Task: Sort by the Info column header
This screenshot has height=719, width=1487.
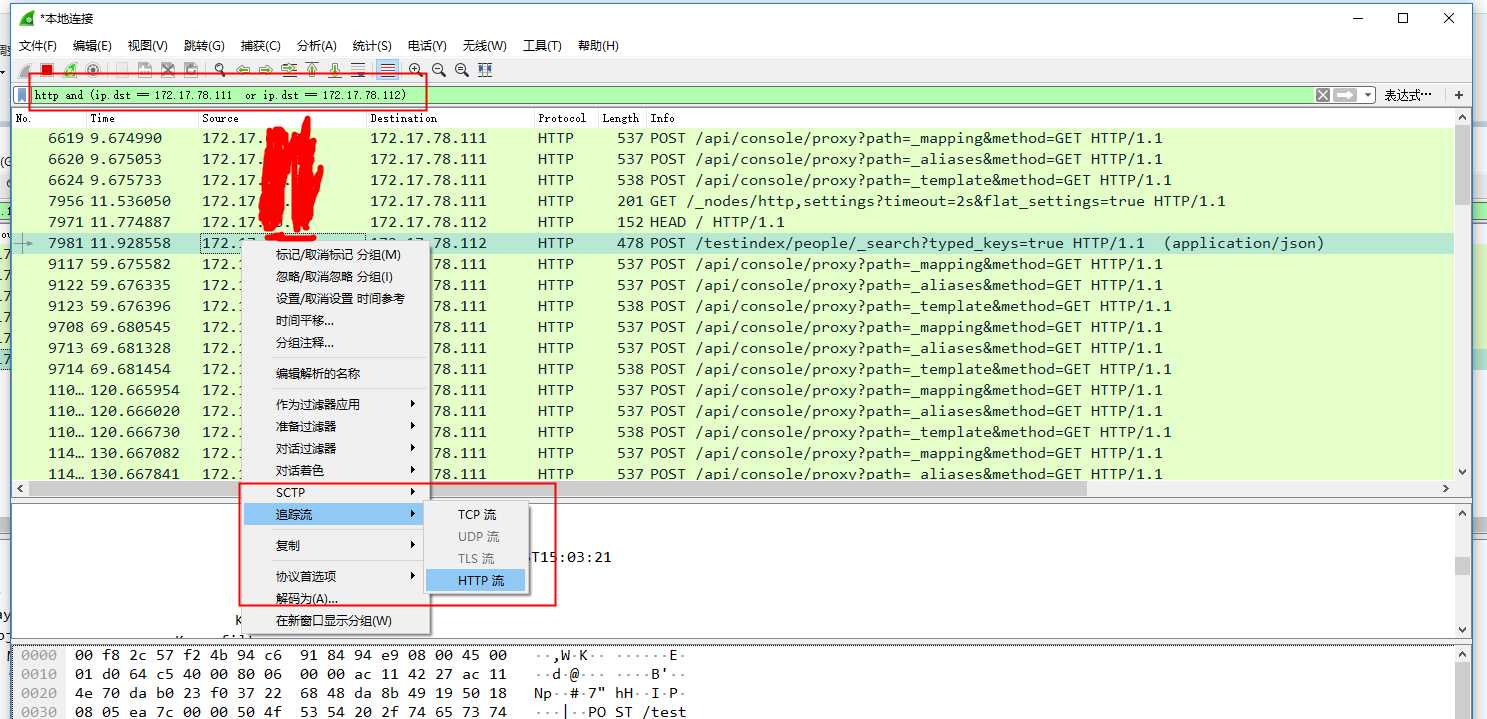Action: pos(1050,118)
